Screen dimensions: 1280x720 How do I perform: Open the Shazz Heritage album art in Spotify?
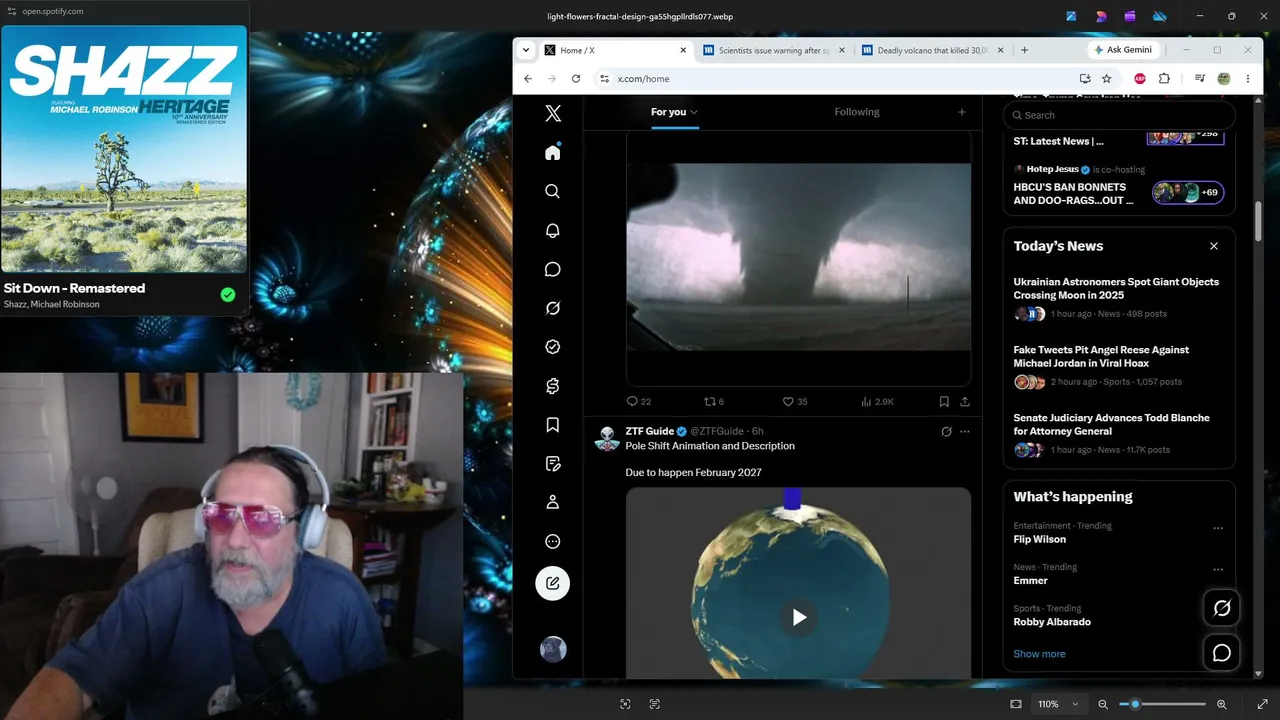click(124, 148)
